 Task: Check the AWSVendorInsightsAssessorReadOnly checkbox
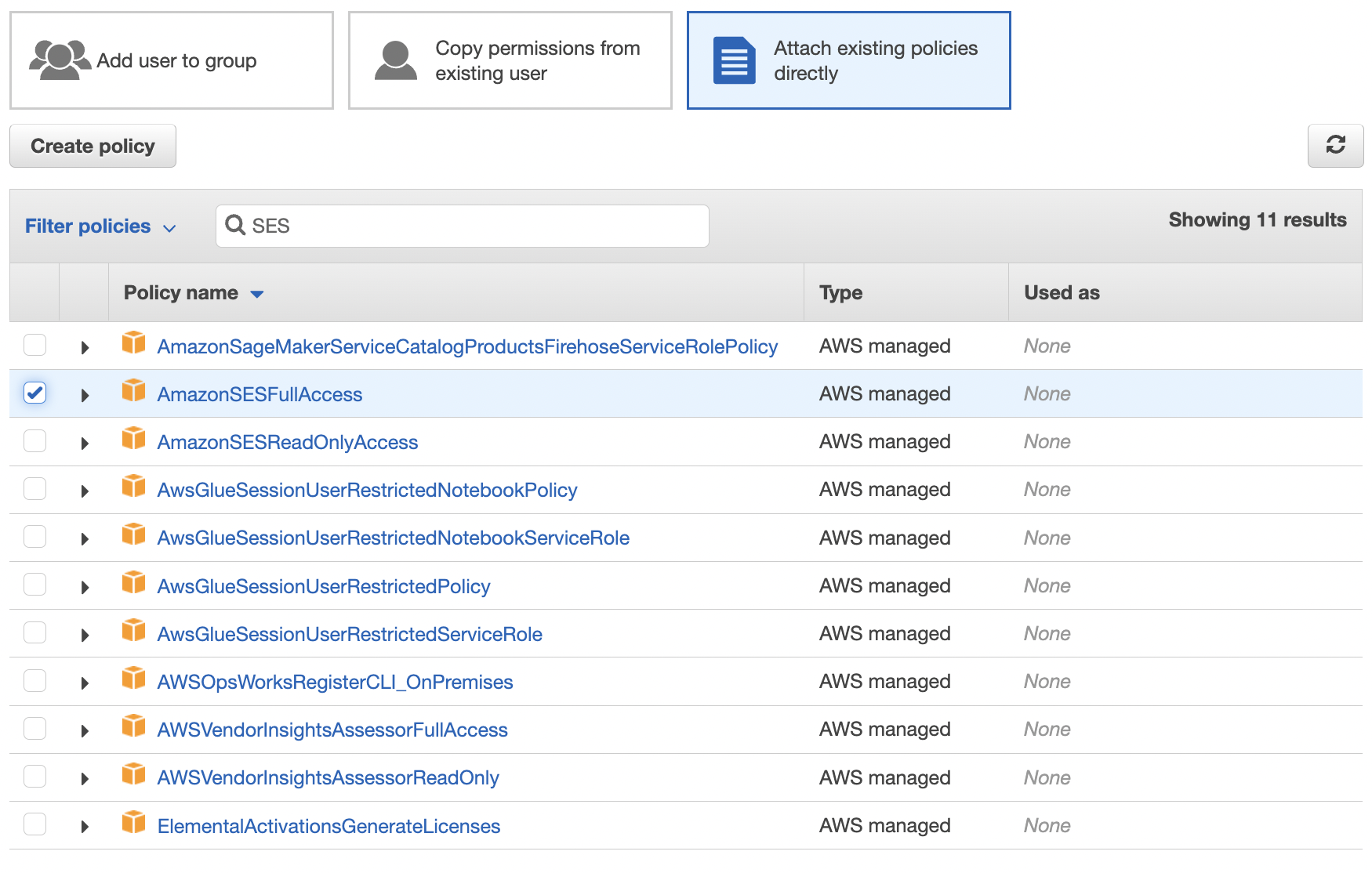34,776
